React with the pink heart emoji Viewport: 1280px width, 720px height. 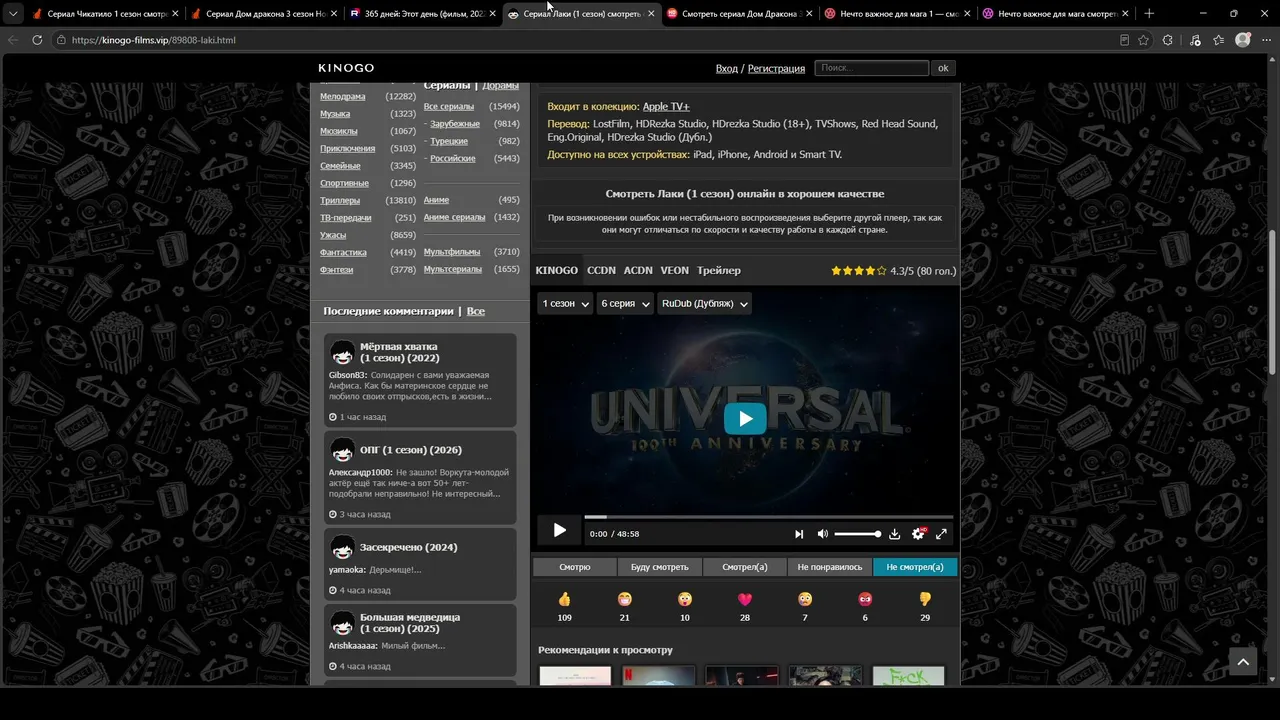pyautogui.click(x=744, y=599)
